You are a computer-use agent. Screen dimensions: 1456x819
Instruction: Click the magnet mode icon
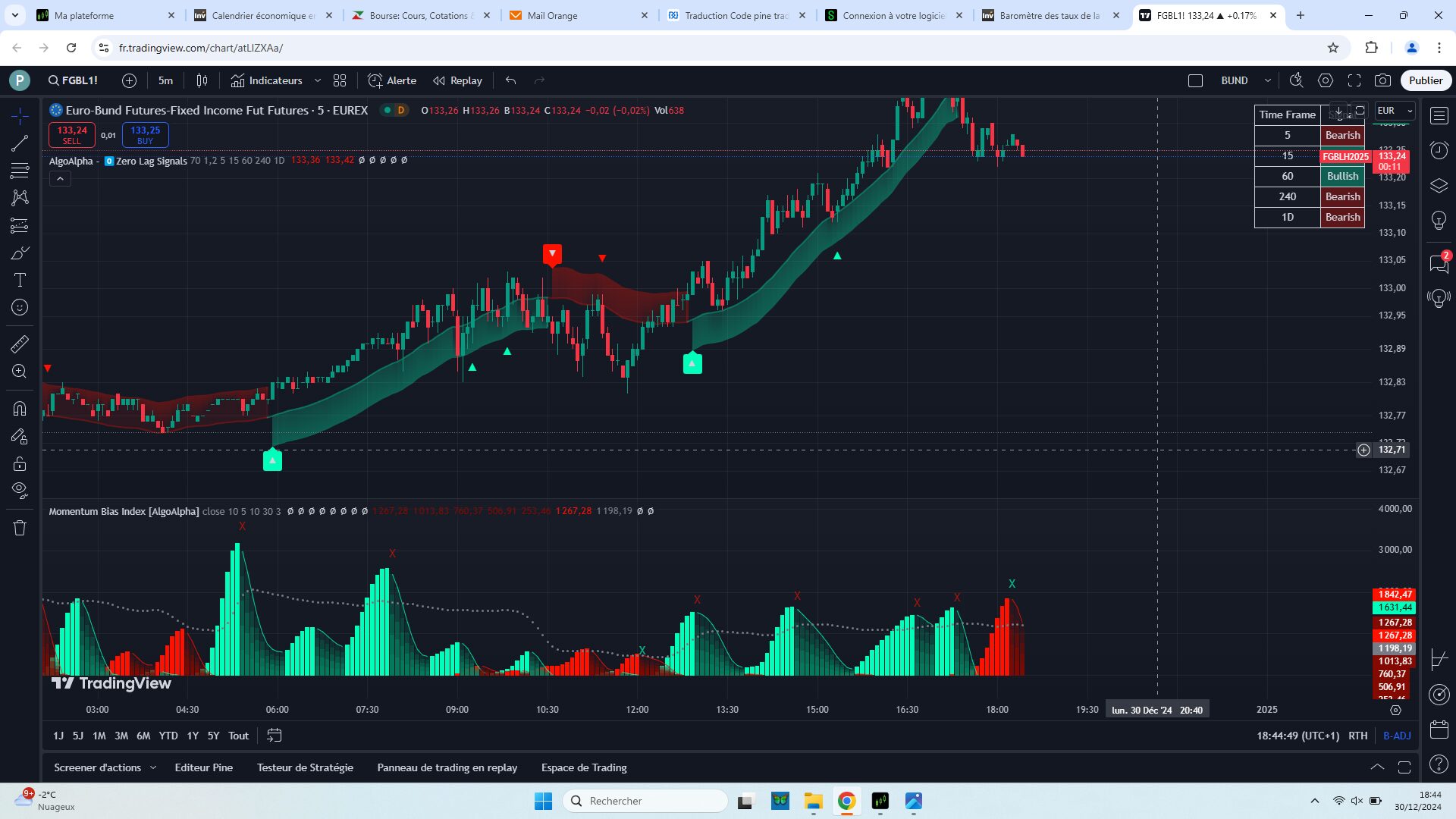pos(20,409)
